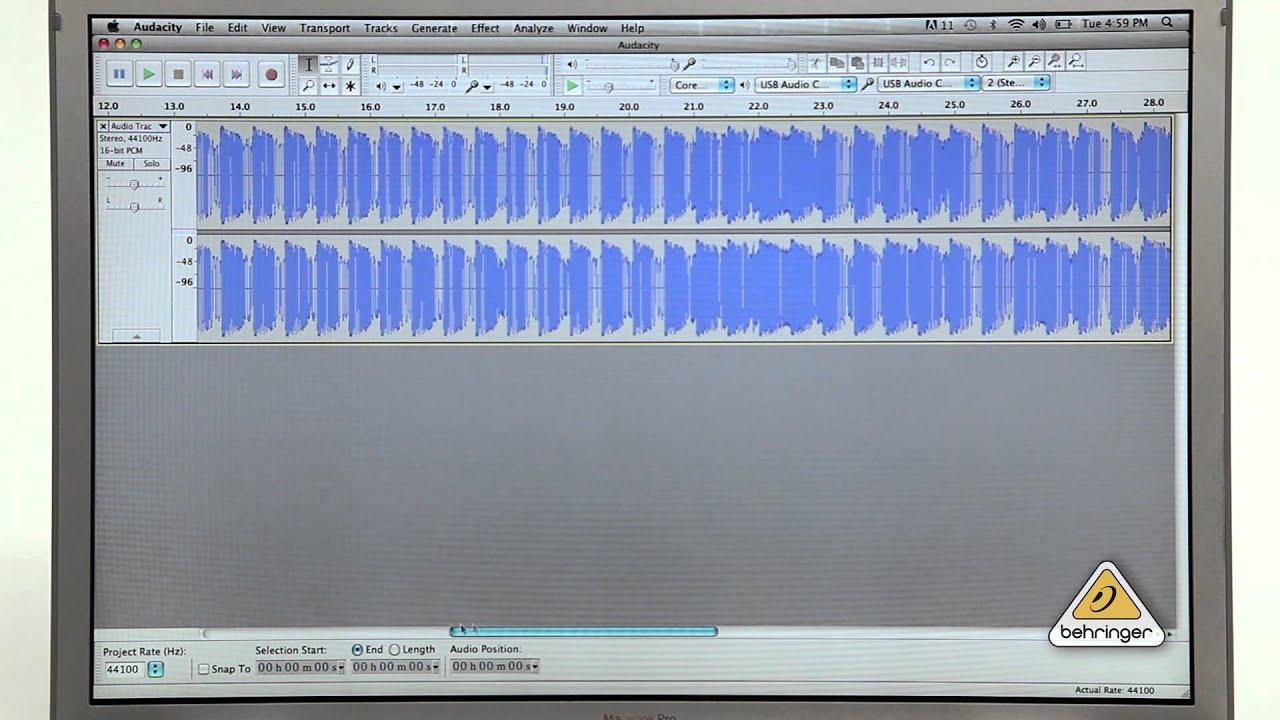Screen dimensions: 1280x720
Task: Select the Draw (pencil) tool
Action: pyautogui.click(x=349, y=64)
